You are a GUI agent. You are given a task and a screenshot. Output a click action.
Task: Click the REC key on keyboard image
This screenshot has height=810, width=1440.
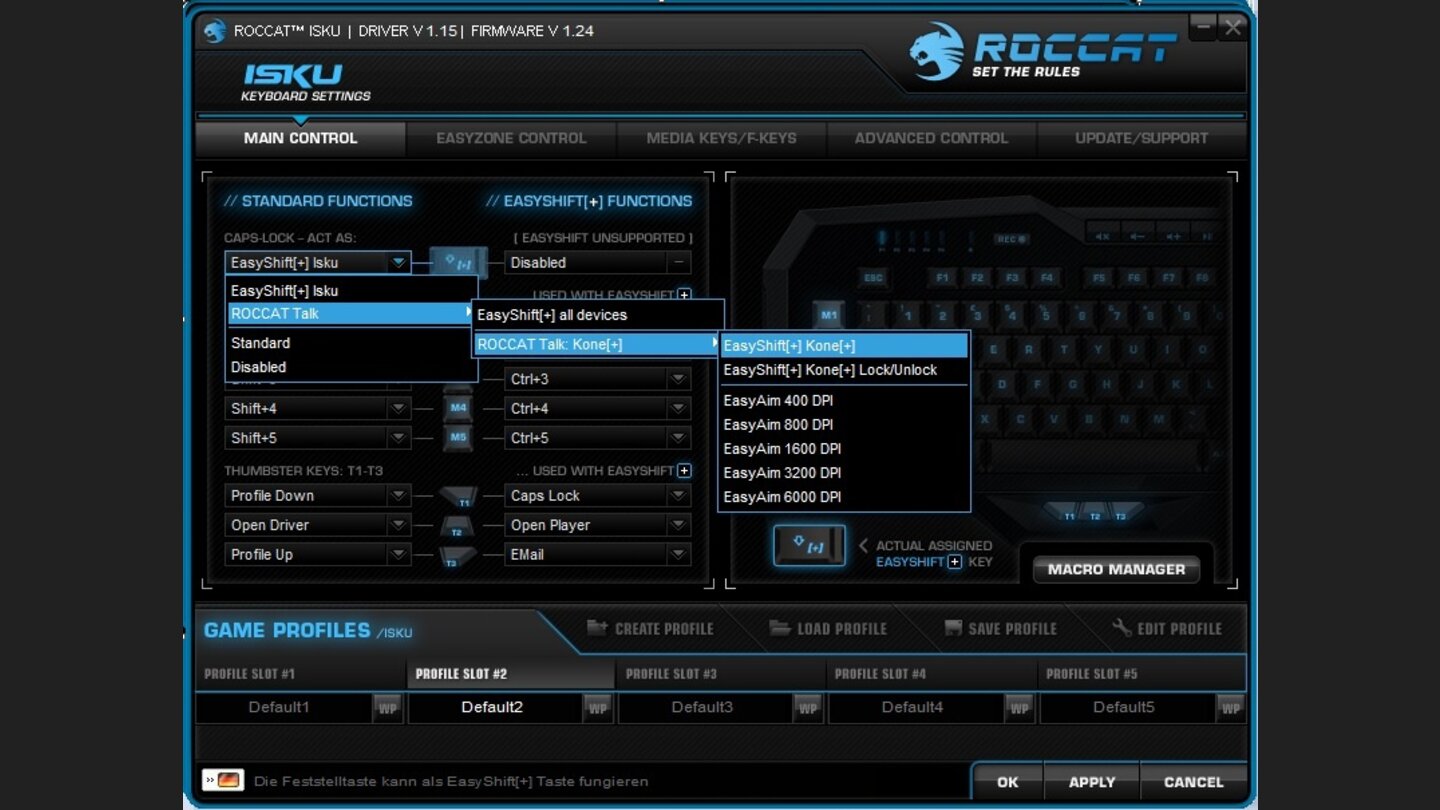(x=1011, y=239)
